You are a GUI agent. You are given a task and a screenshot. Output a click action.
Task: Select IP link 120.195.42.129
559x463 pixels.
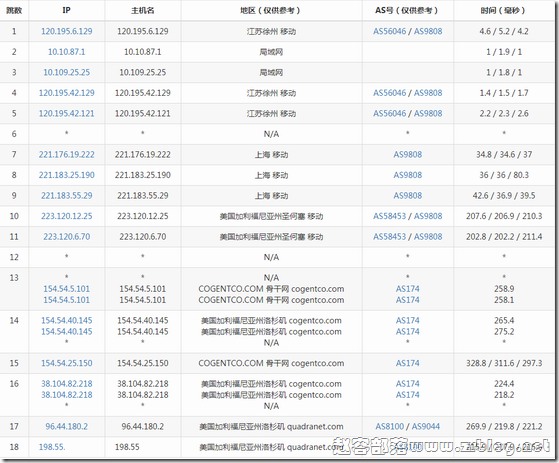67,93
